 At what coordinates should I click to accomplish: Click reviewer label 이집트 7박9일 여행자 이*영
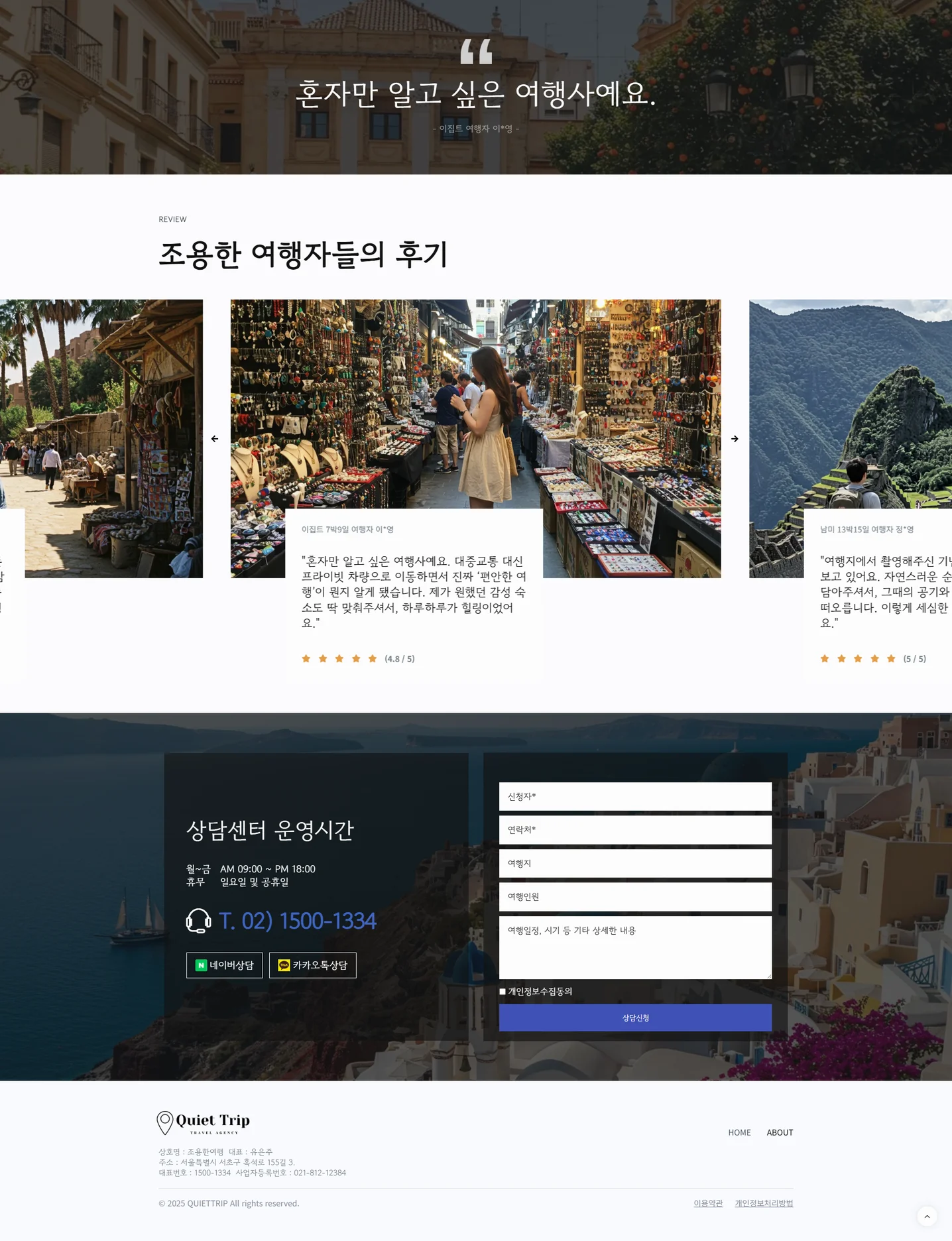347,529
